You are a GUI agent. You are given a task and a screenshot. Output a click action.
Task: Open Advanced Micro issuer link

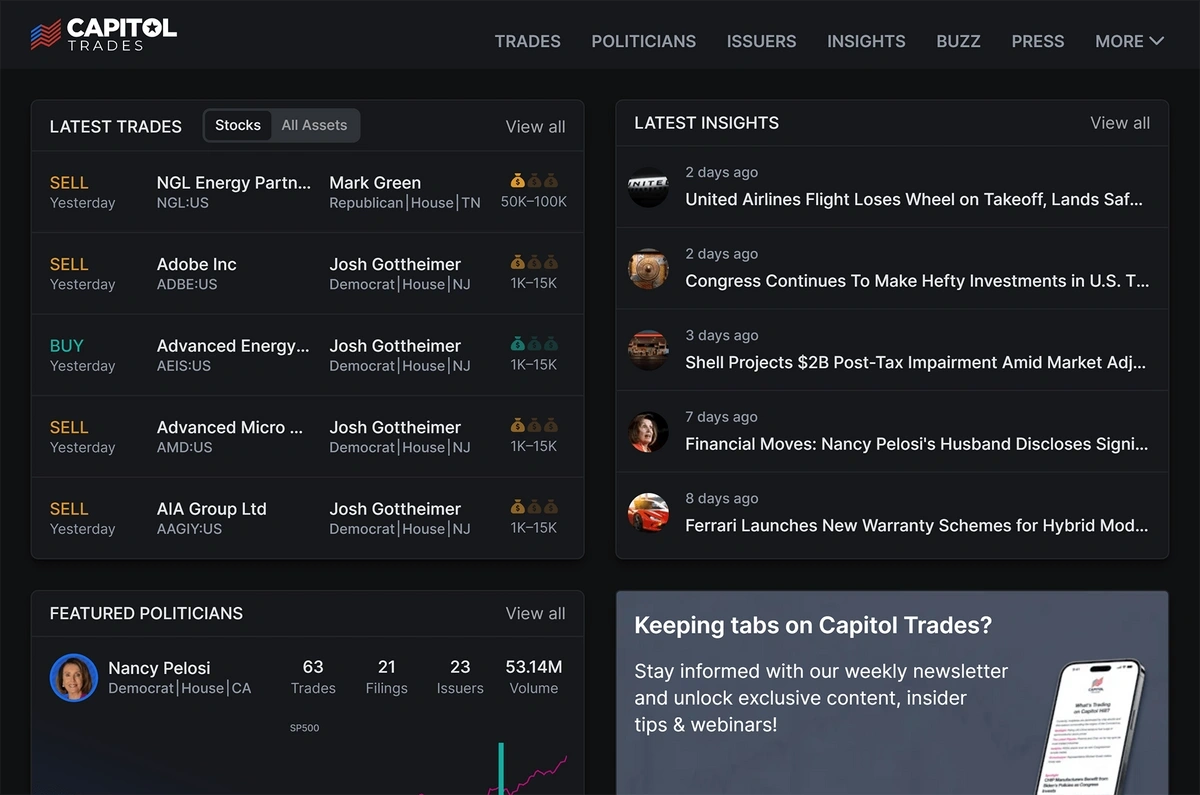[x=230, y=427]
